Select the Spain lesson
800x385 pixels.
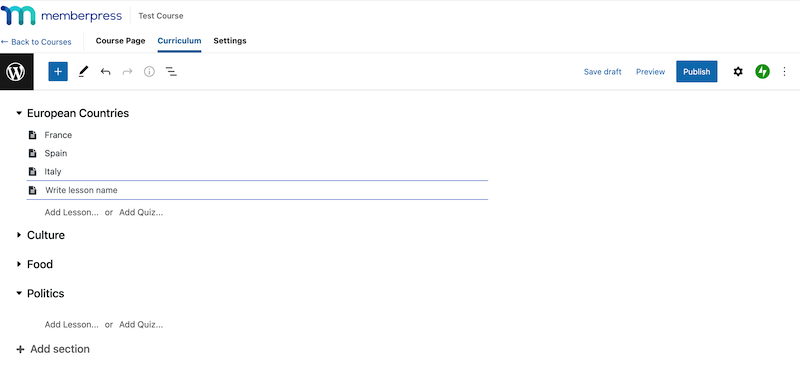tap(56, 153)
